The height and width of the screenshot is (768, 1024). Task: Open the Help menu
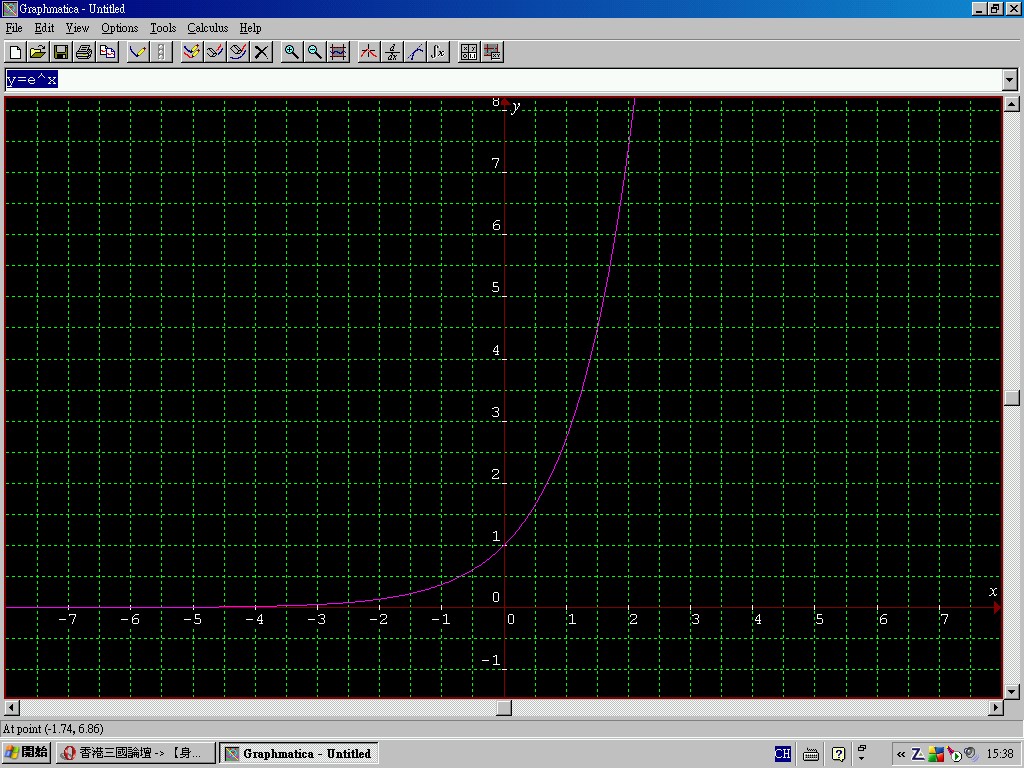250,28
